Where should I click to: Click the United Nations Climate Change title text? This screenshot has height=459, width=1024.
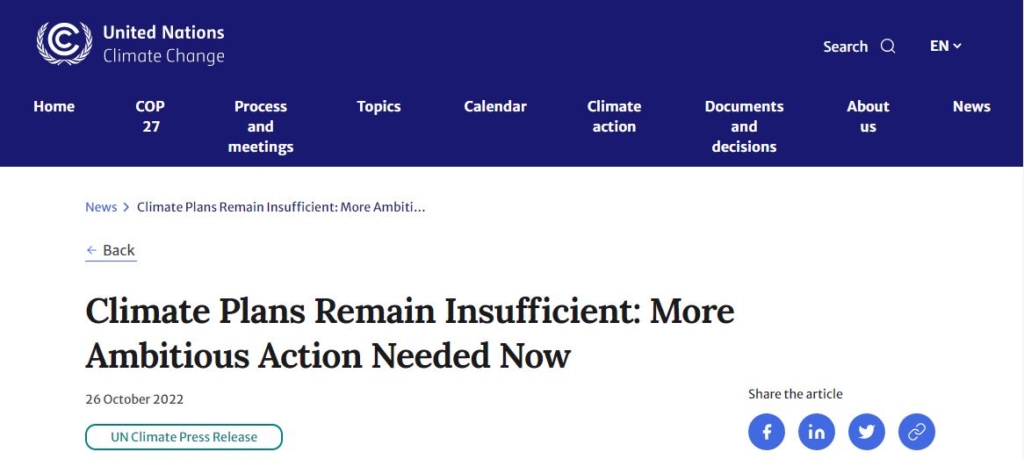[x=164, y=44]
